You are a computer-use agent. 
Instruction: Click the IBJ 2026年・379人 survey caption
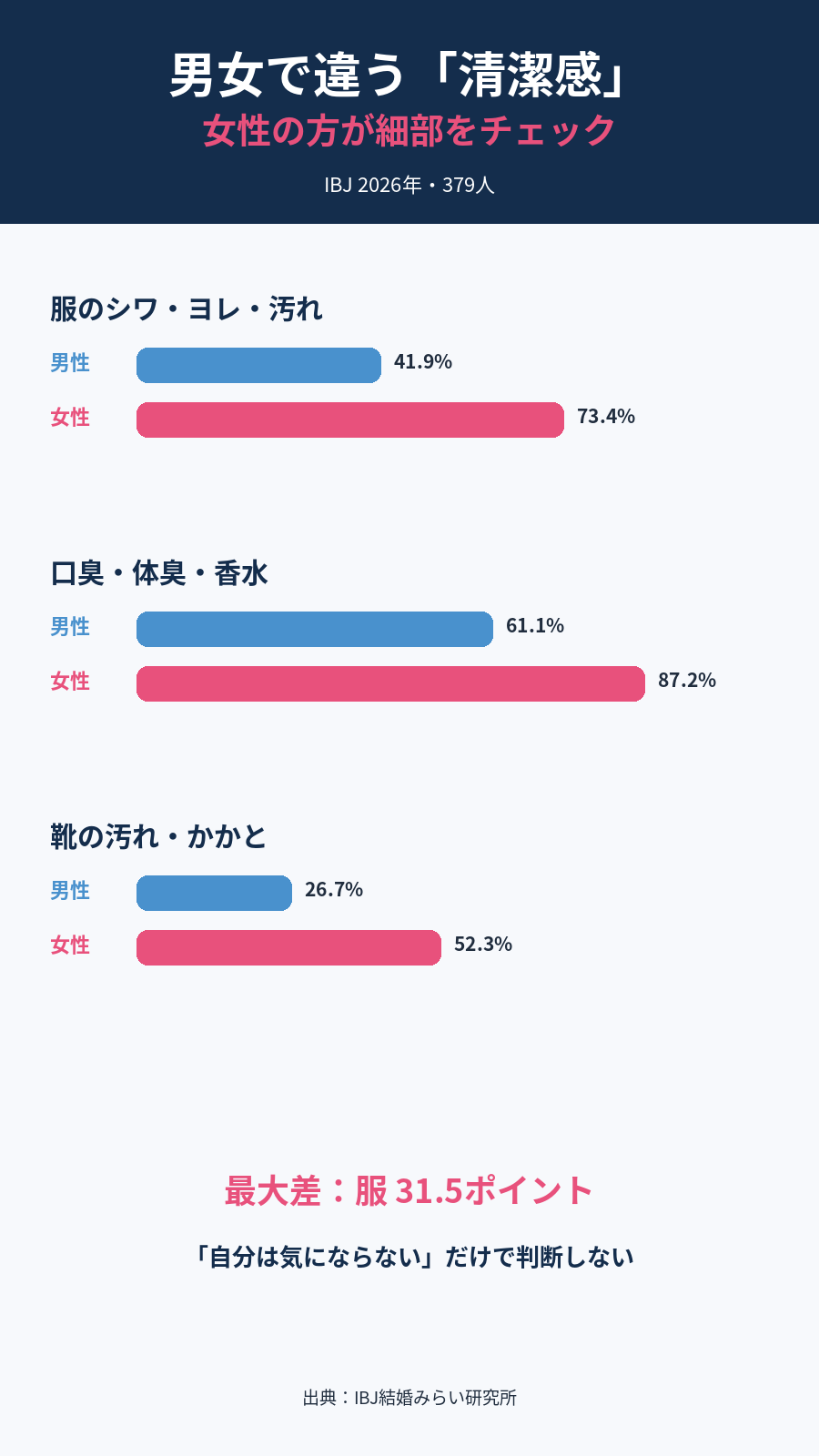tap(409, 185)
